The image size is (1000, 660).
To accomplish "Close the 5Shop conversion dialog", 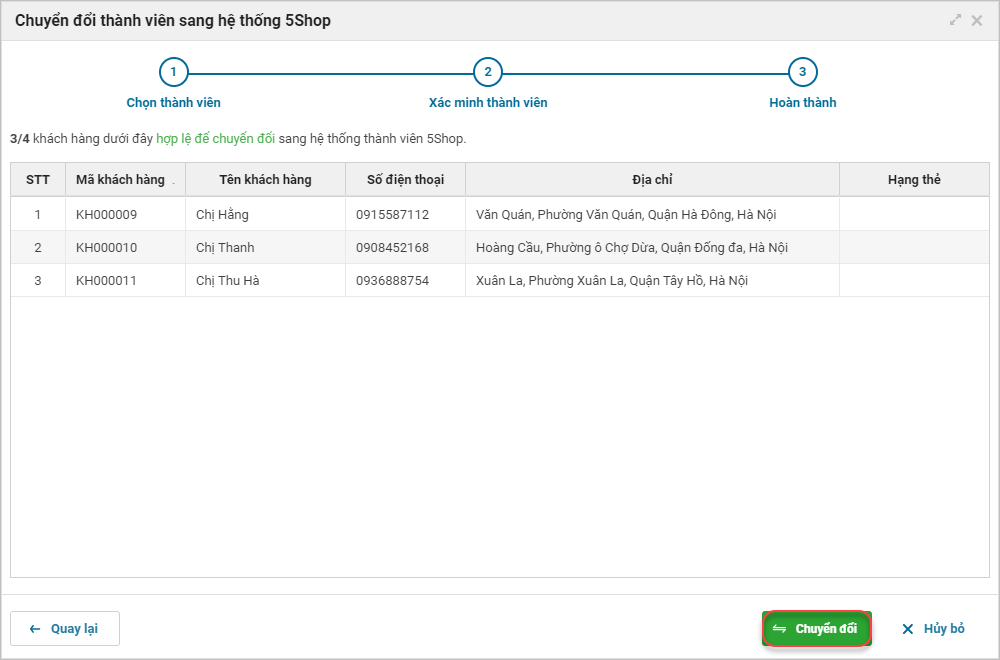I will [x=977, y=20].
